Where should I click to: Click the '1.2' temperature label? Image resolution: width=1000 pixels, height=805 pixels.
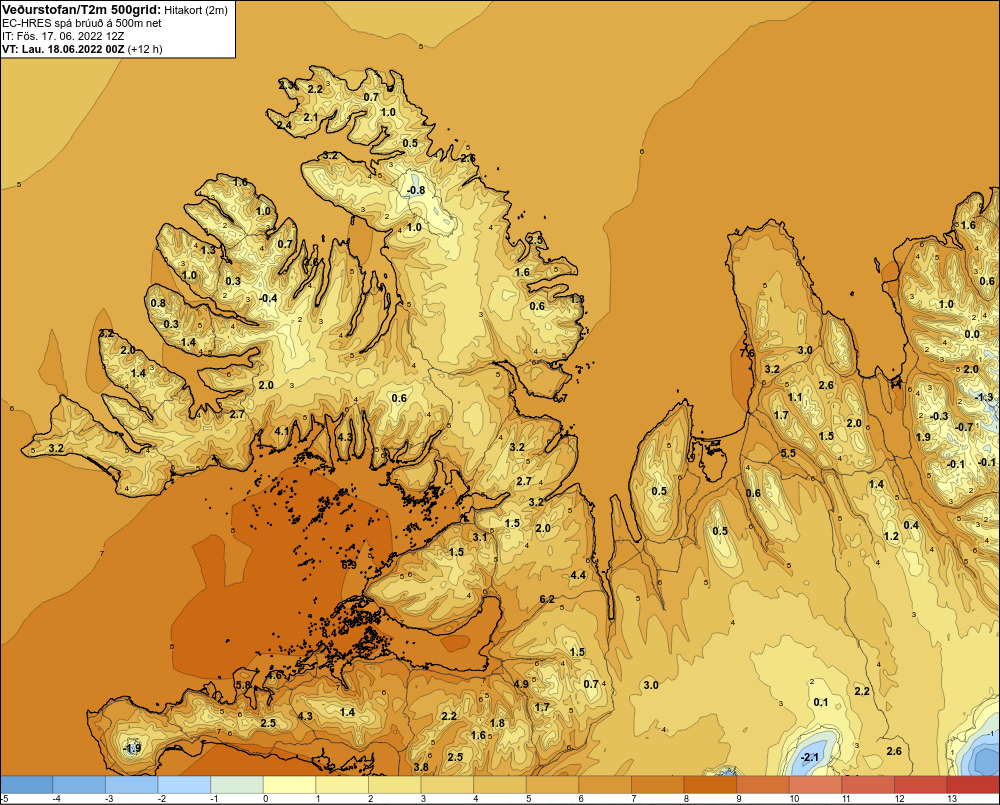(x=892, y=536)
